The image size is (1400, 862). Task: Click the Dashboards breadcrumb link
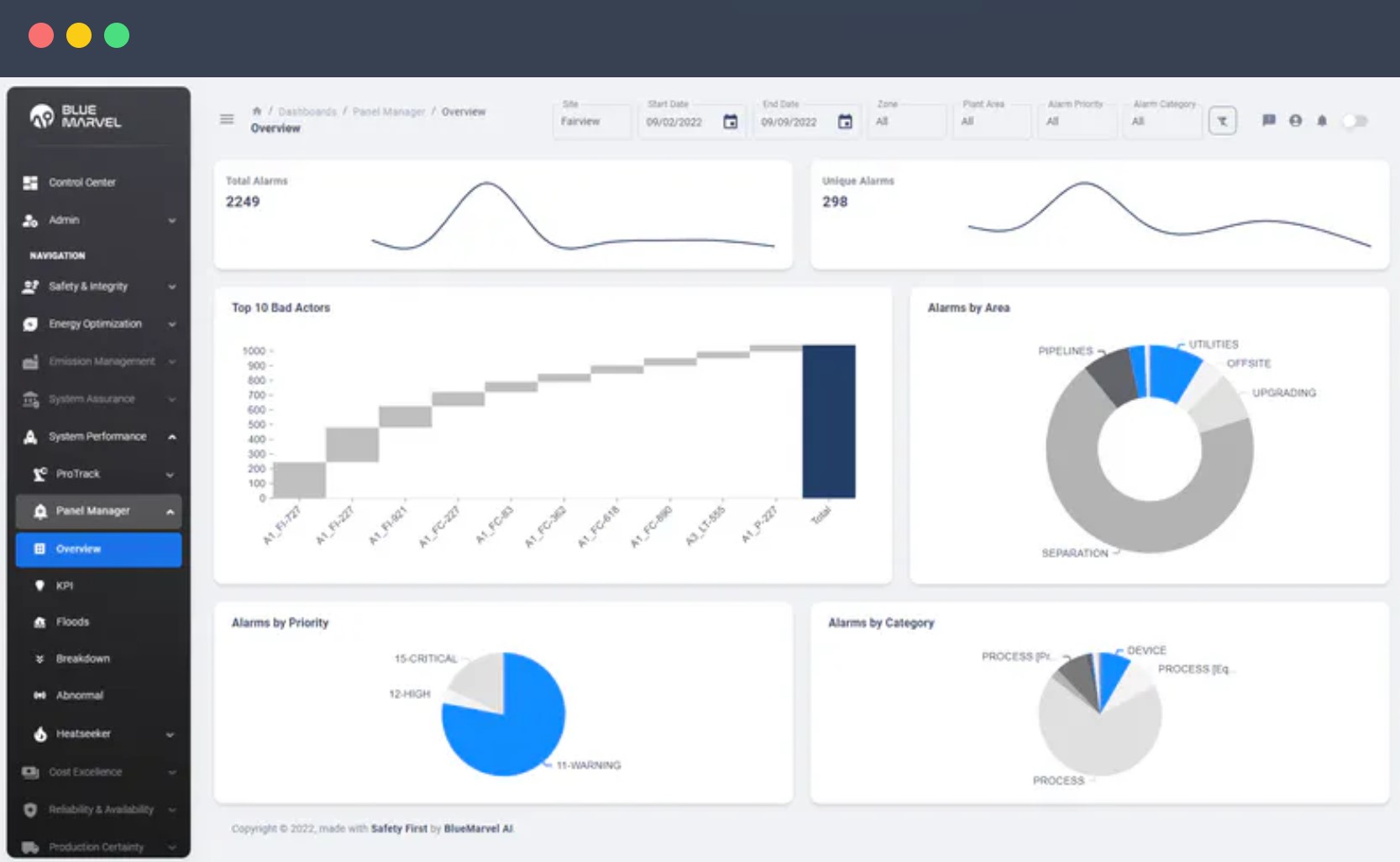[307, 112]
